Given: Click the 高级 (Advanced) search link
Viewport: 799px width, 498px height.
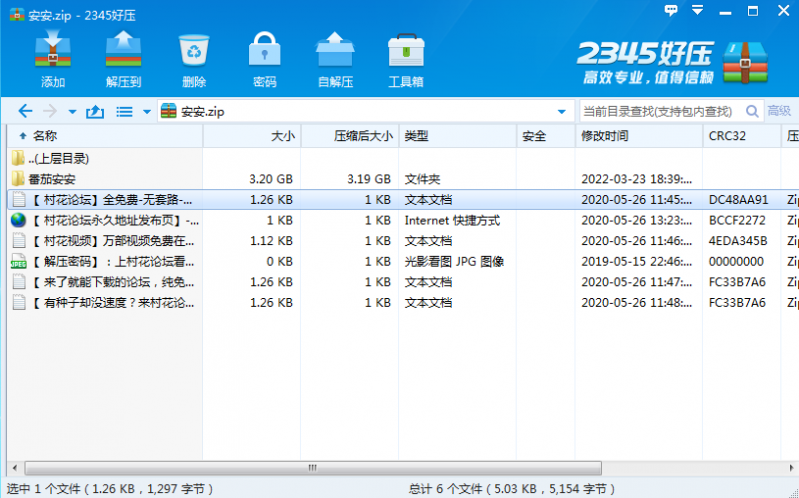Looking at the screenshot, I should click(779, 111).
